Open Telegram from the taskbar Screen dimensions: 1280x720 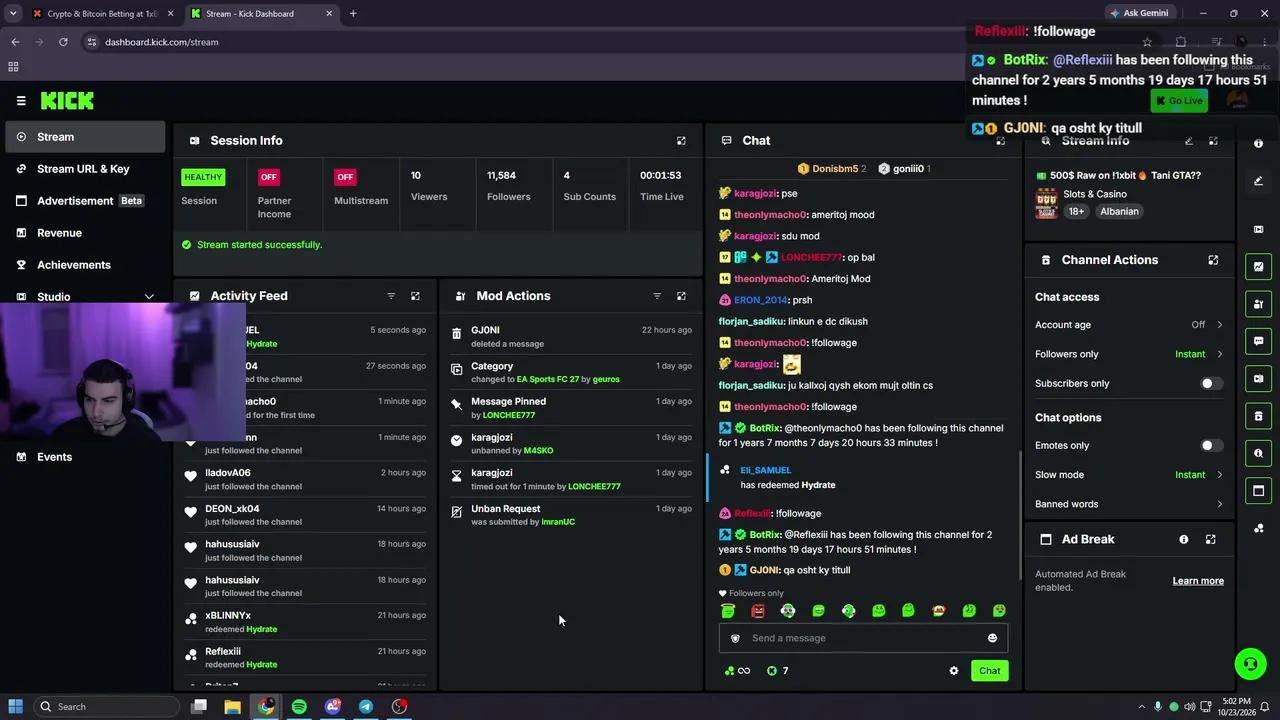366,707
